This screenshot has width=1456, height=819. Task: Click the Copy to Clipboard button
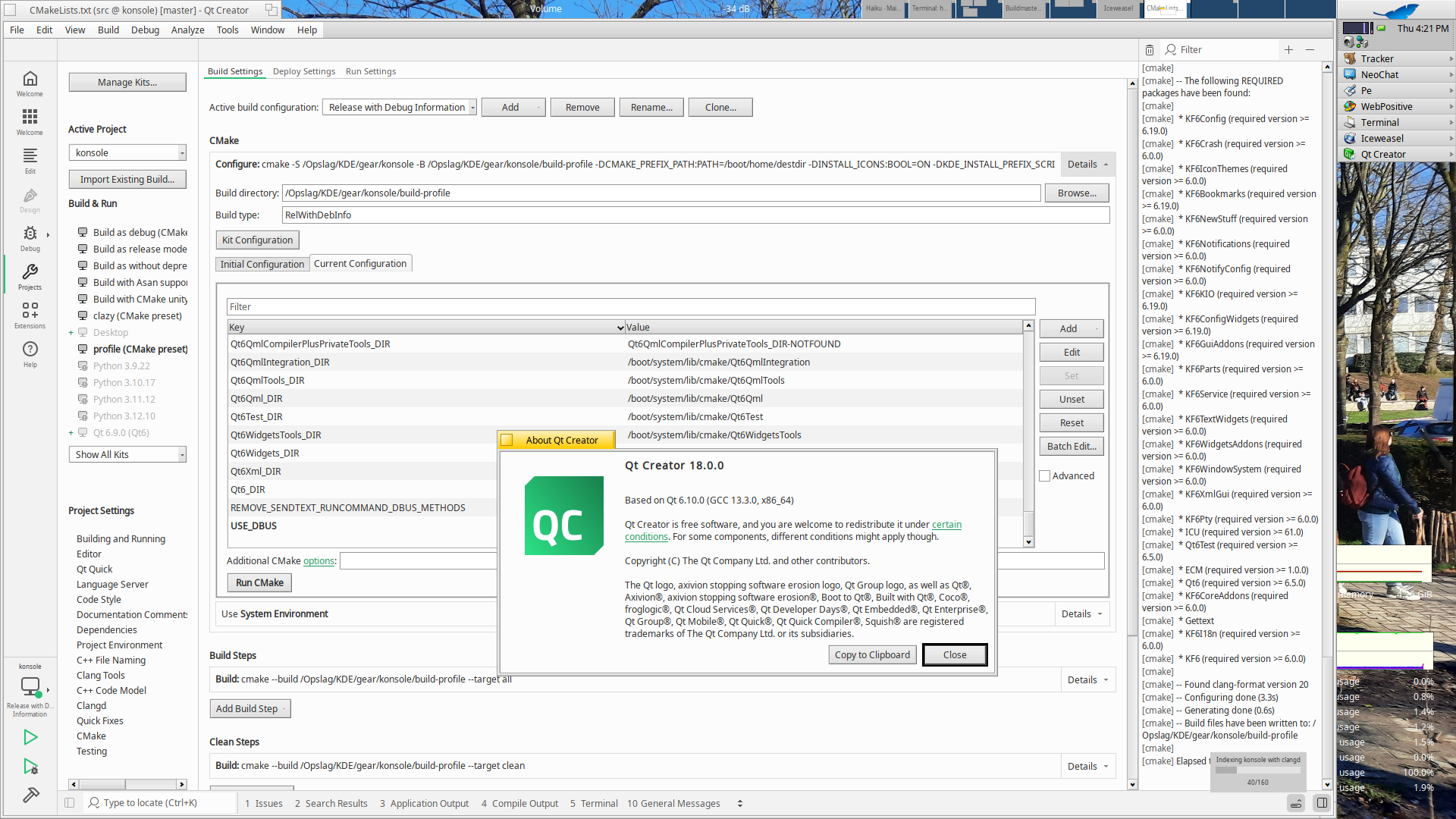coord(872,655)
